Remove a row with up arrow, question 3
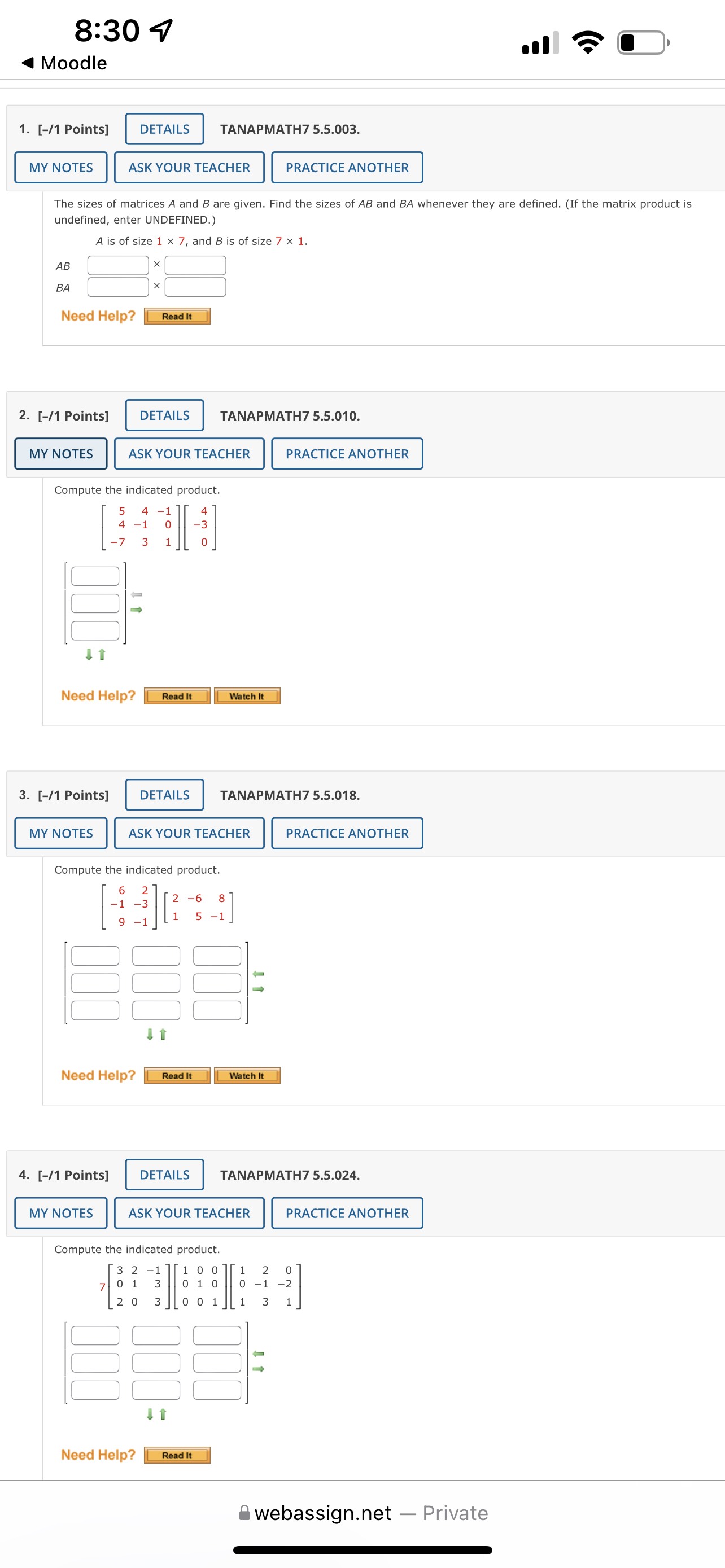Viewport: 725px width, 1568px height. pyautogui.click(x=163, y=1034)
